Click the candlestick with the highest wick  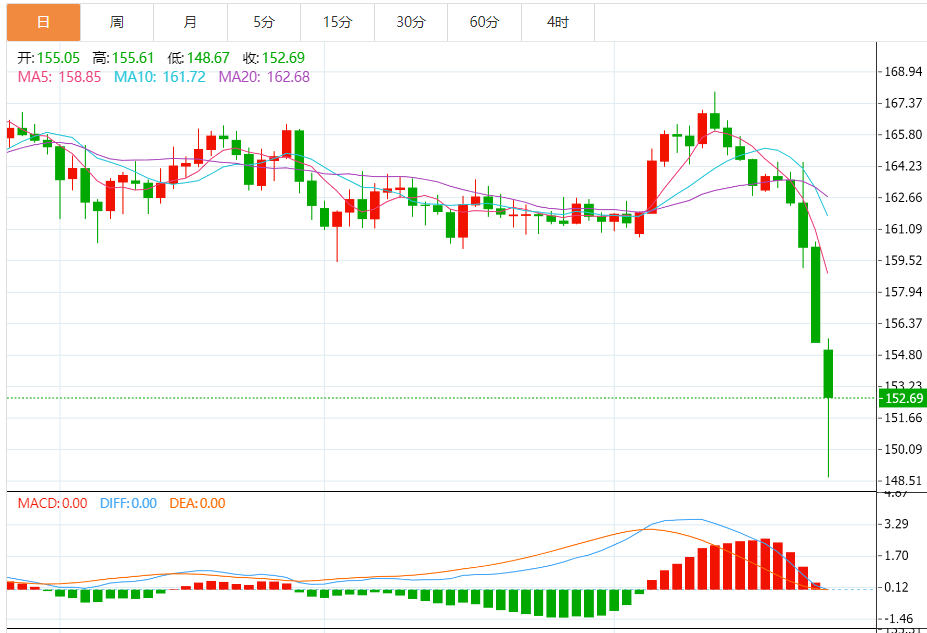point(715,120)
